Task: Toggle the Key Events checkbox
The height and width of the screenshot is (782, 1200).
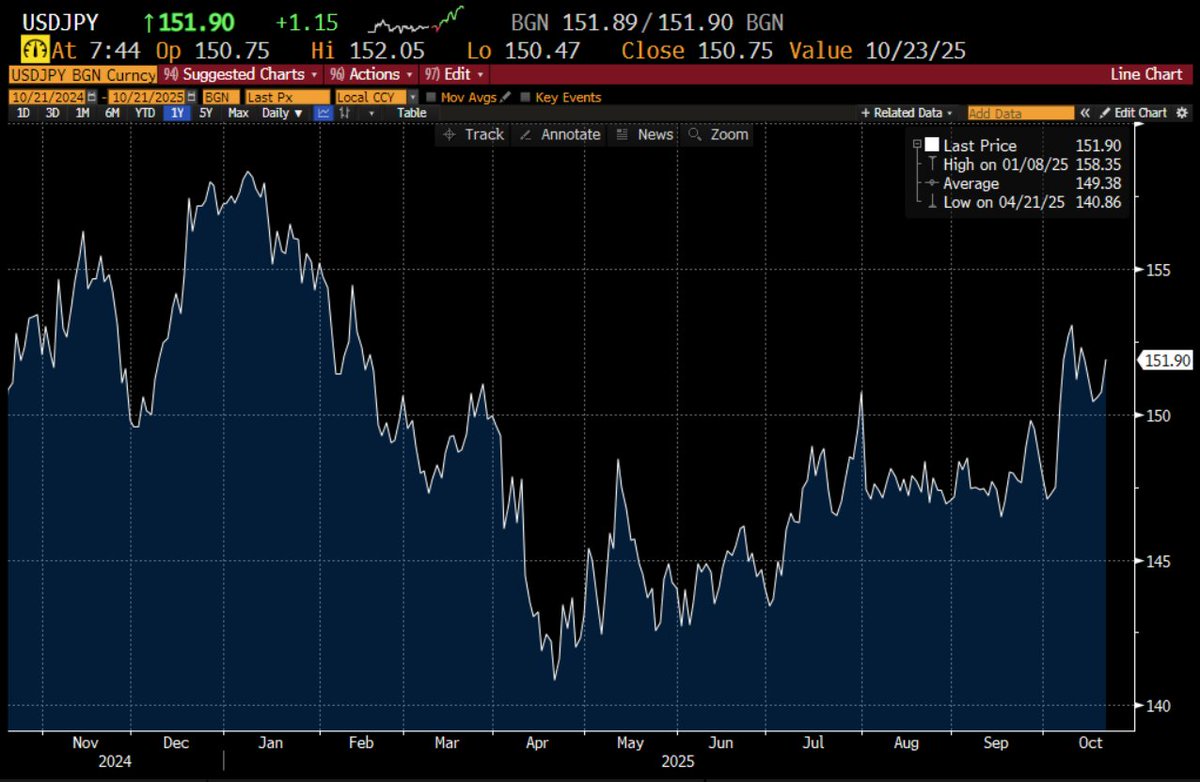Action: pyautogui.click(x=528, y=96)
